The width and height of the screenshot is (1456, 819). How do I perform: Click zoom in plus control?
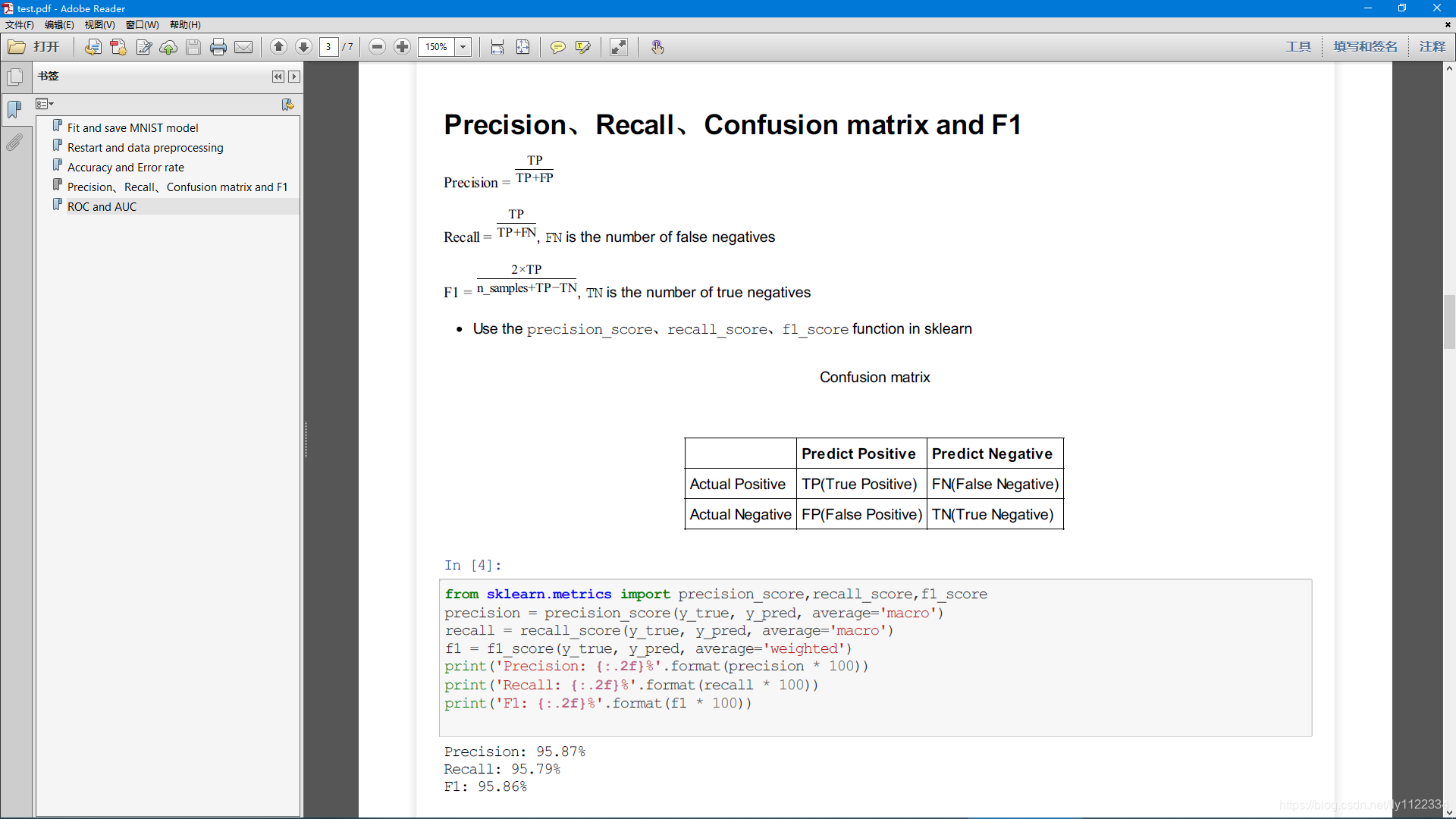coord(403,46)
